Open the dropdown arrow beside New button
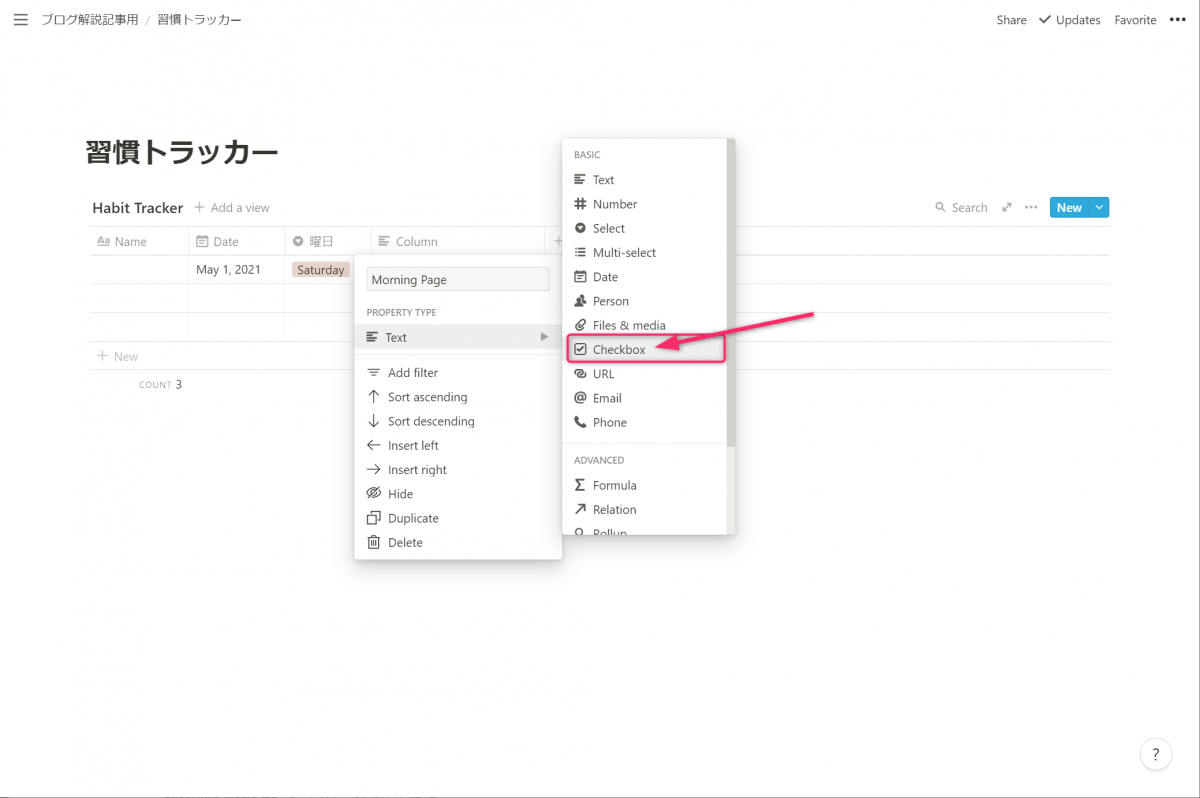1200x798 pixels. pos(1099,208)
